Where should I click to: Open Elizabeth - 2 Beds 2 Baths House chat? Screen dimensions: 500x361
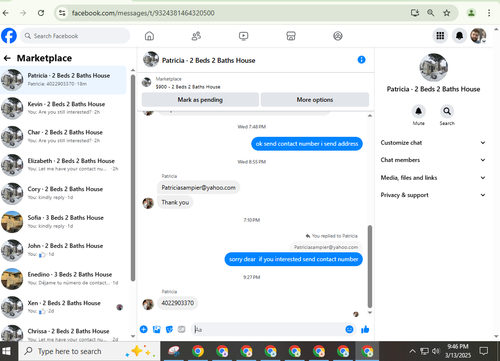(x=64, y=165)
